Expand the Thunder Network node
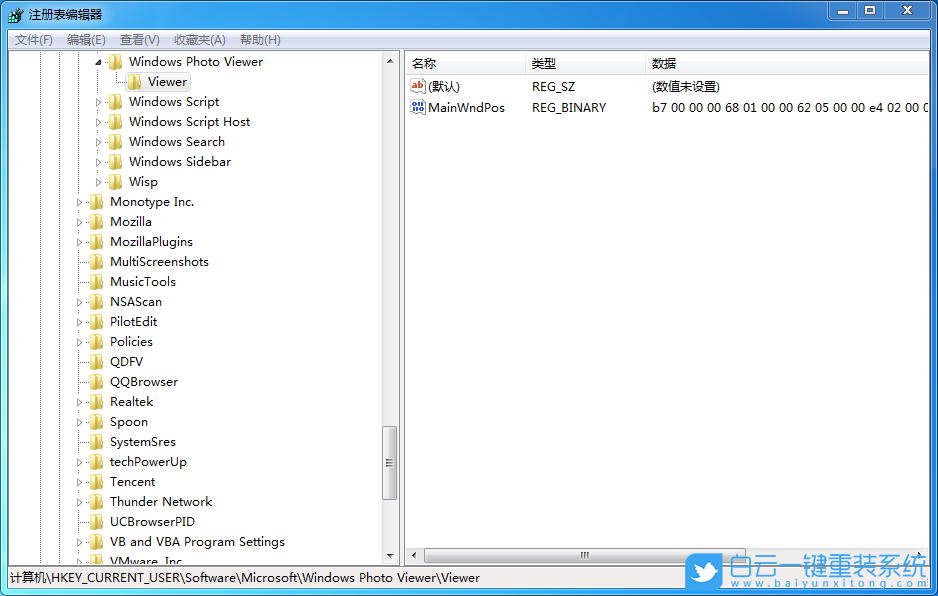Viewport: 938px width, 596px height. point(80,501)
